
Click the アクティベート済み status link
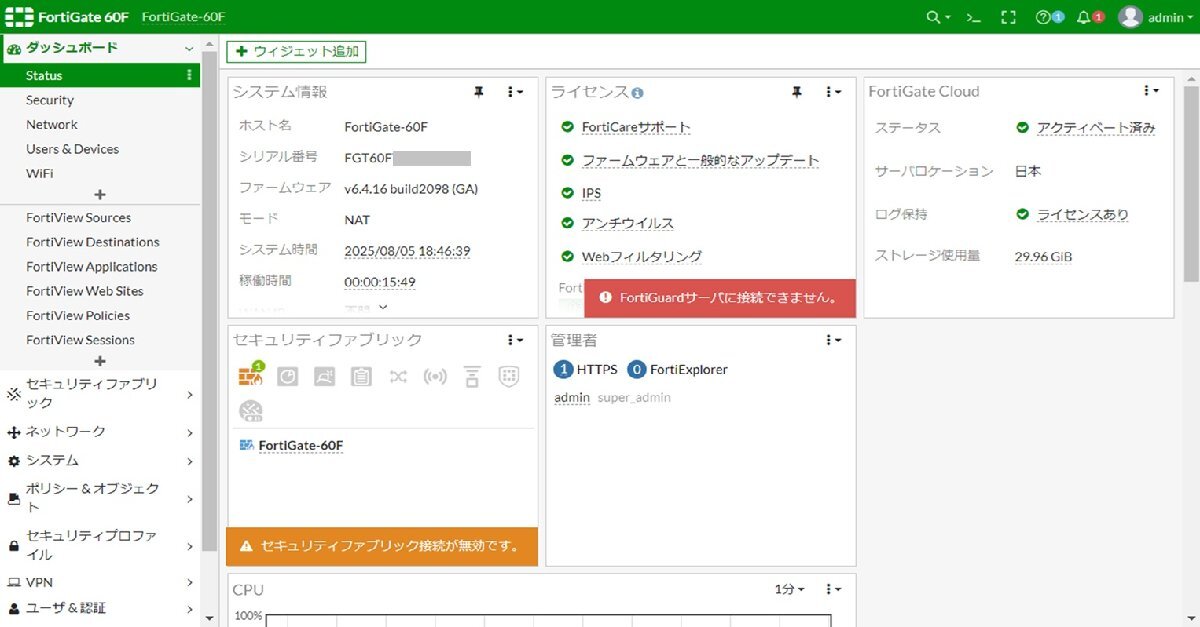[x=1096, y=128]
